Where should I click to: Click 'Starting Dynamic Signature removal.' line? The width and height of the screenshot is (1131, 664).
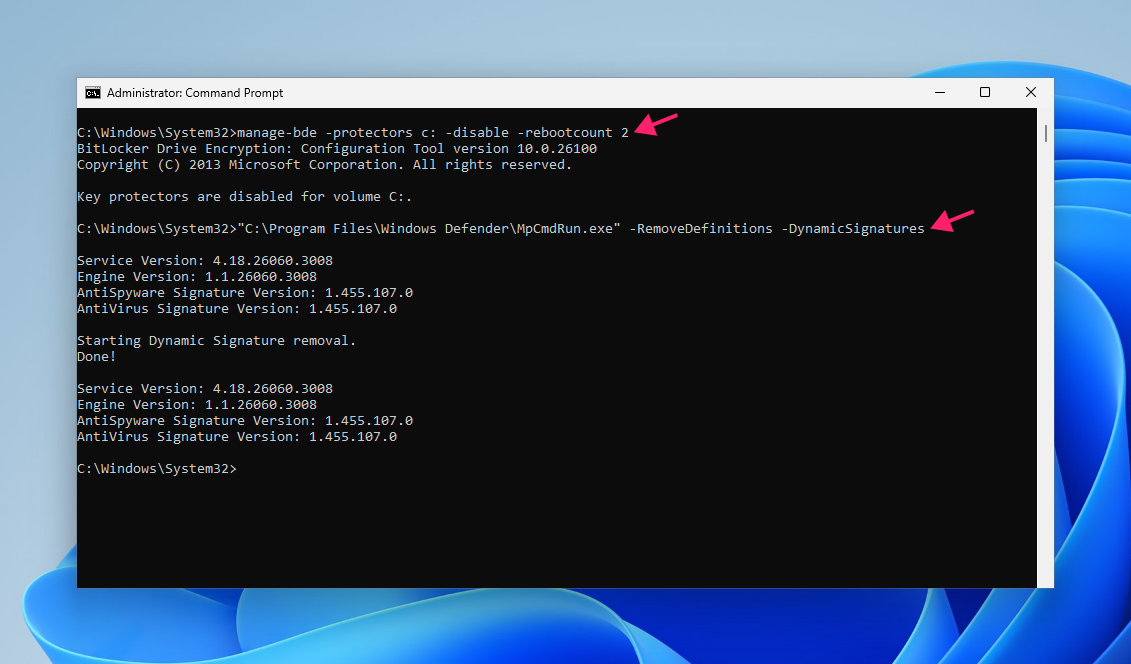coord(216,340)
